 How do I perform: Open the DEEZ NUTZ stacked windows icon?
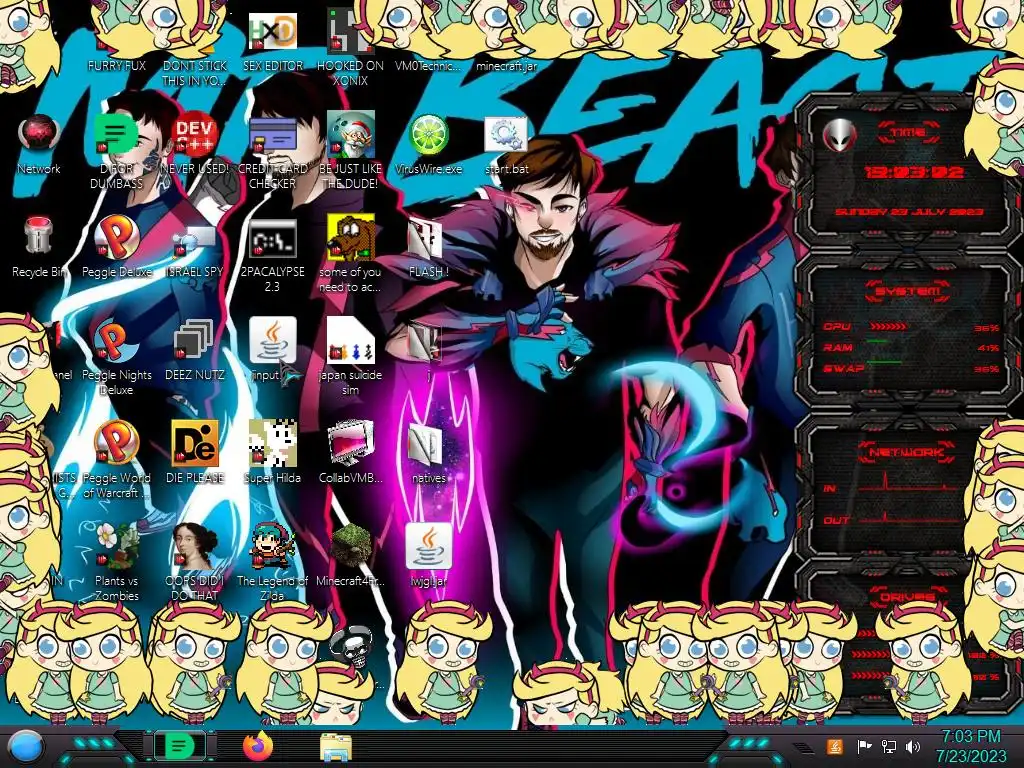195,341
